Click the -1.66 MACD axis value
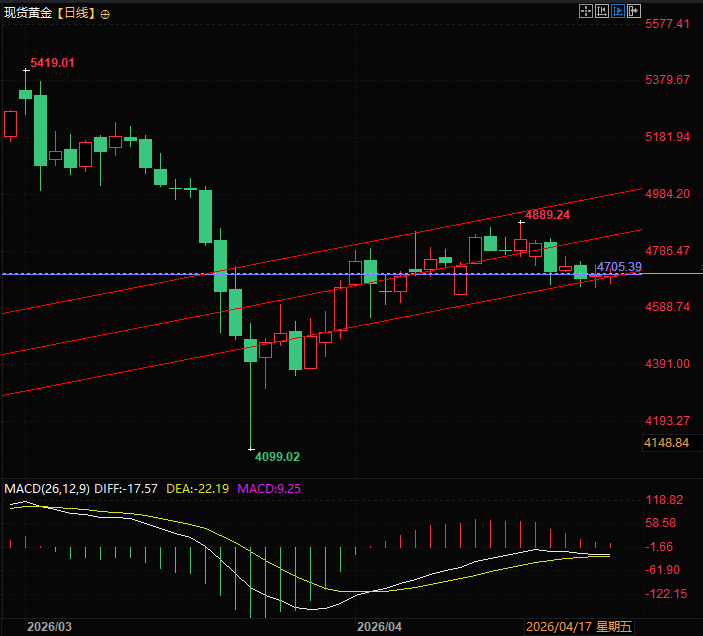 [659, 547]
